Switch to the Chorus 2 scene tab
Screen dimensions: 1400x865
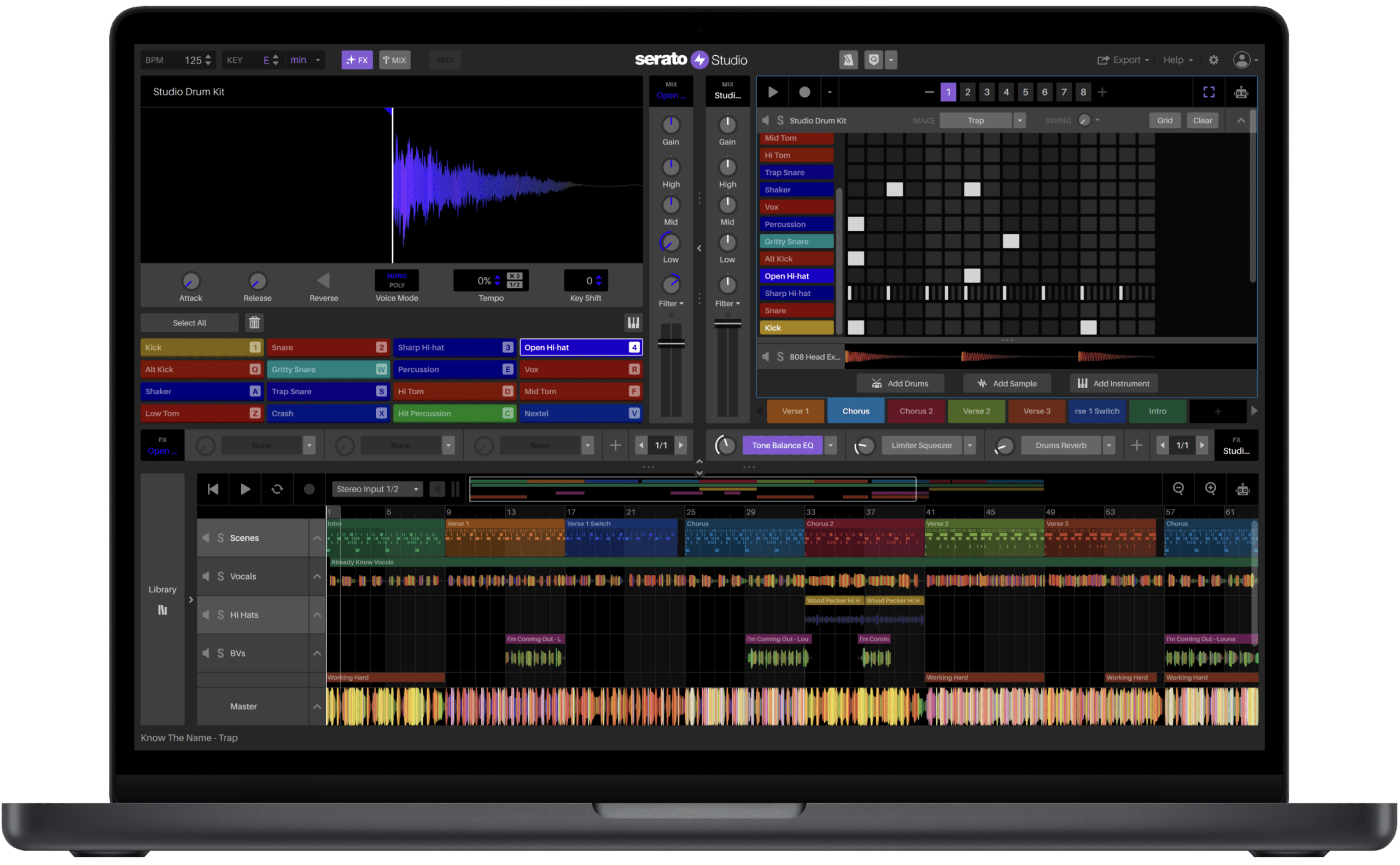tap(916, 411)
